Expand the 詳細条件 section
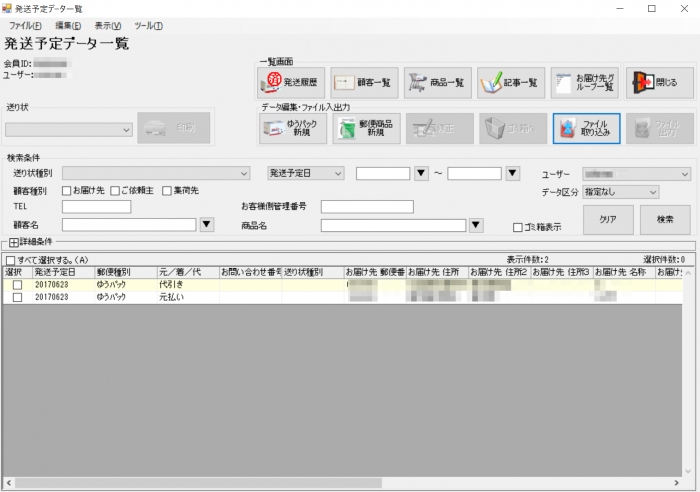The height and width of the screenshot is (492, 700). tap(14, 242)
